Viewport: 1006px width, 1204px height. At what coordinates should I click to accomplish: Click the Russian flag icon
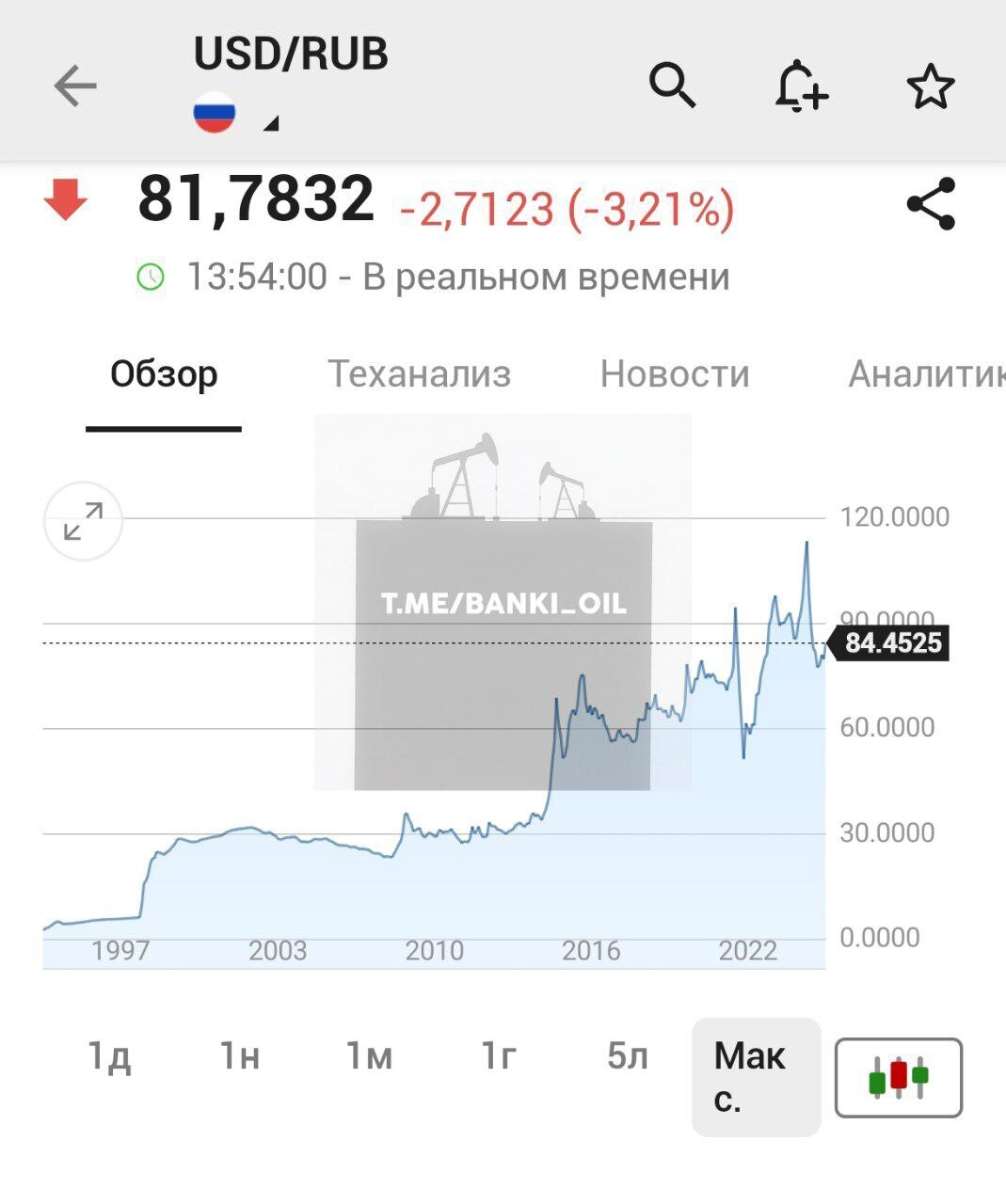coord(215,113)
